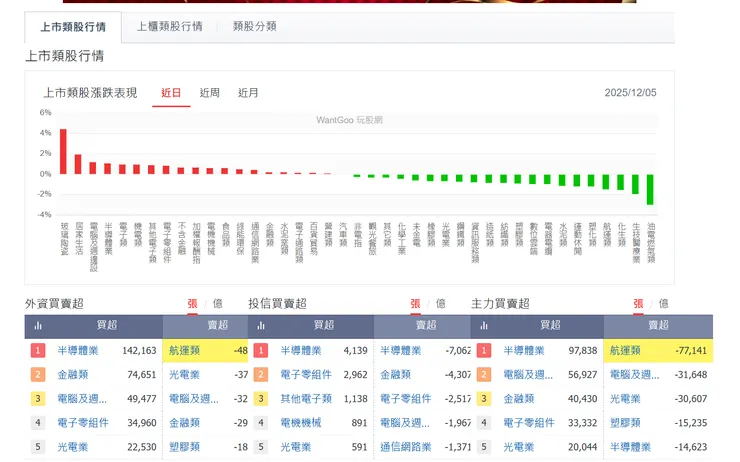Click rank 1 badge in 投信買賣超 table
Viewport: 740px width, 462px height.
[x=261, y=351]
